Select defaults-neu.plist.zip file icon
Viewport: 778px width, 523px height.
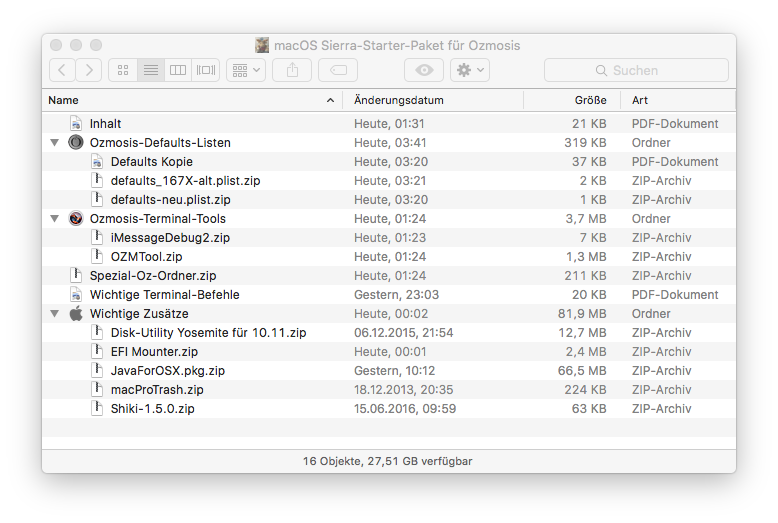[97, 199]
